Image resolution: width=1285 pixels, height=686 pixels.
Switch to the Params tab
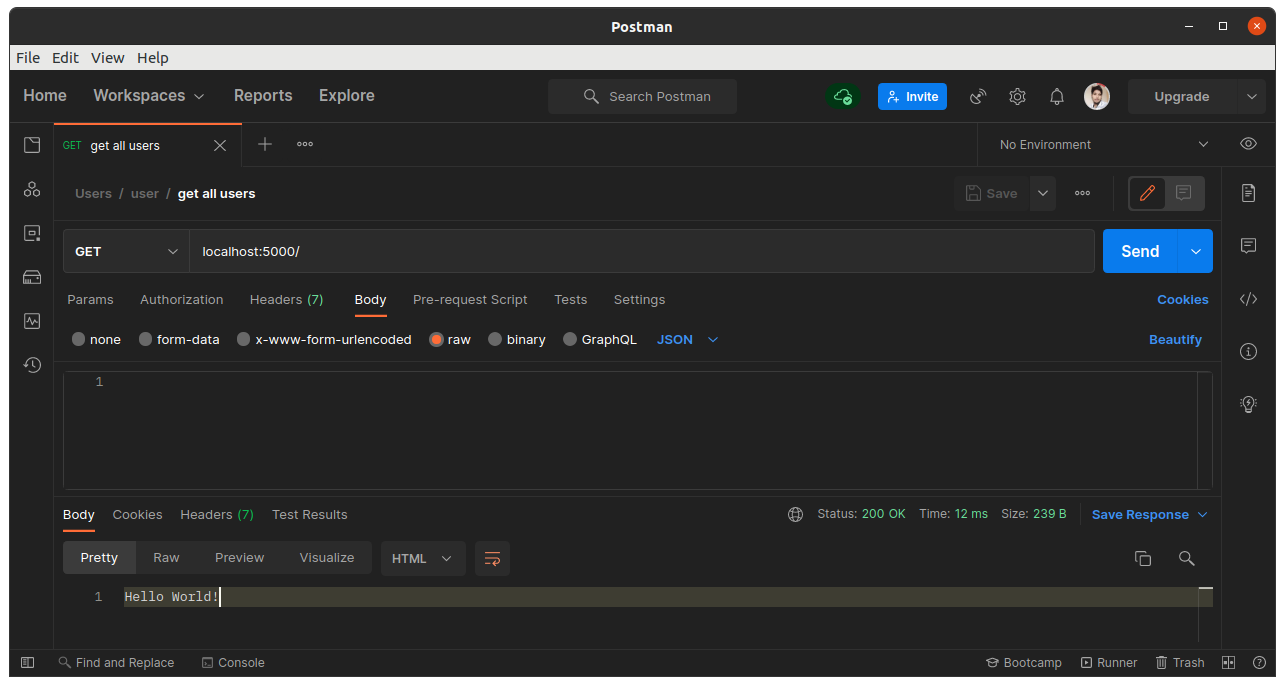pyautogui.click(x=90, y=300)
